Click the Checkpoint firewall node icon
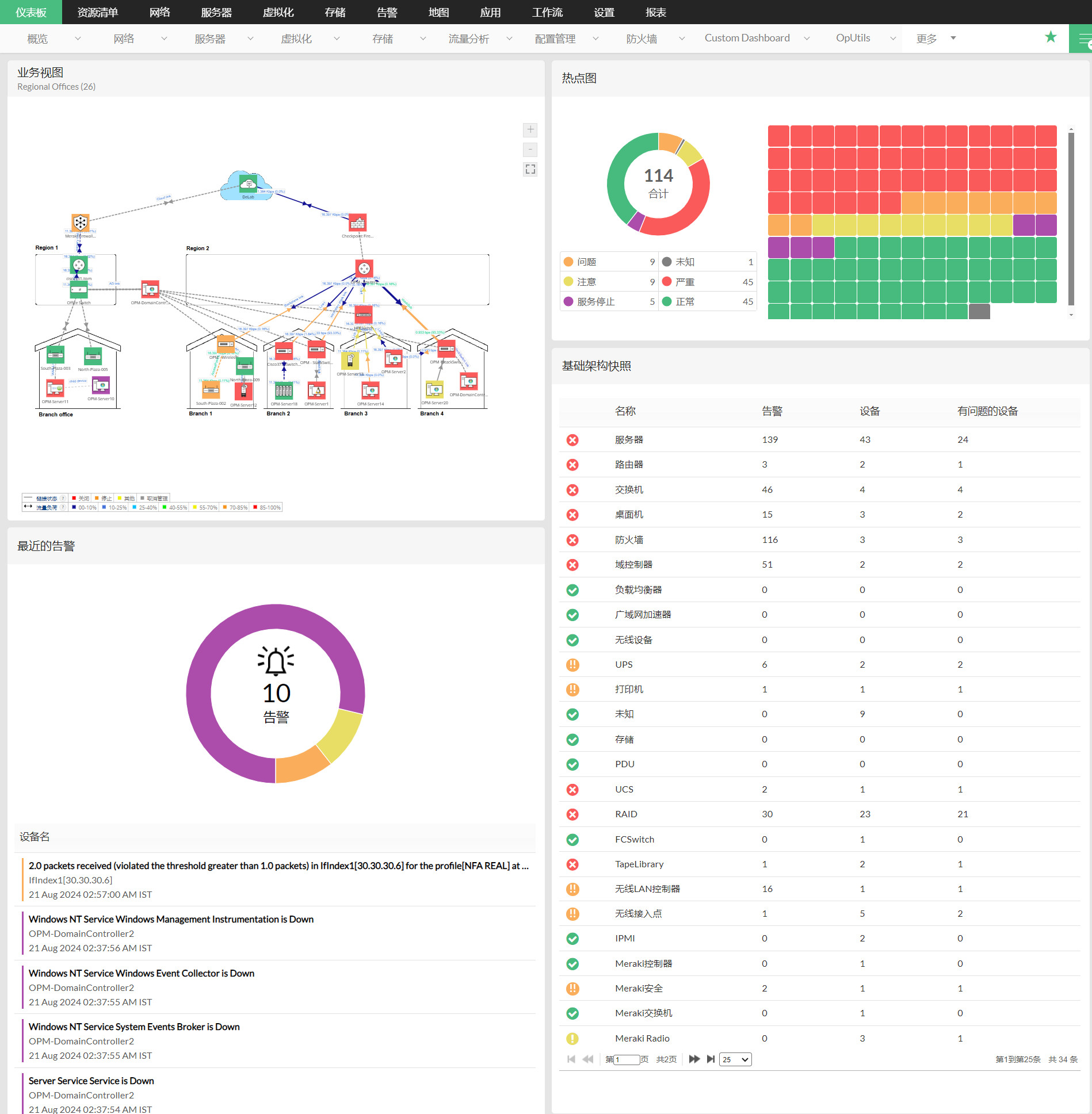The width and height of the screenshot is (1092, 1114). [x=358, y=223]
